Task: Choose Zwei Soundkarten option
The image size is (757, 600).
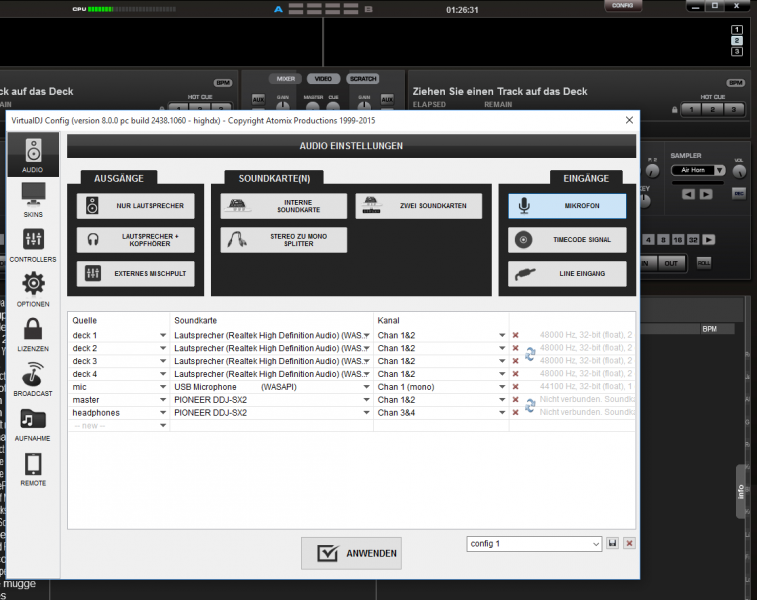Action: coord(419,206)
